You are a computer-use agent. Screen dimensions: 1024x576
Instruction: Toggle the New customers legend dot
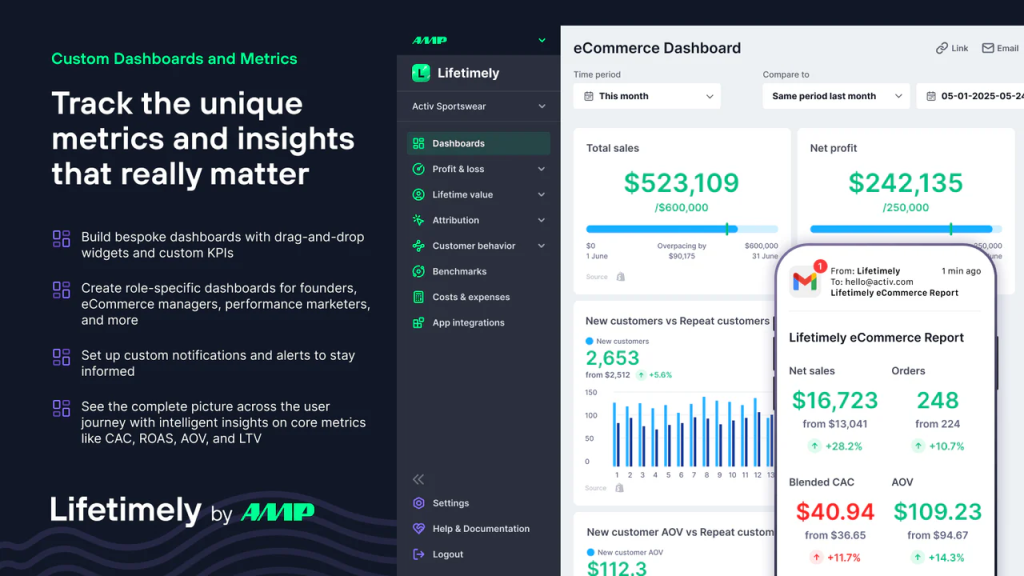pos(590,340)
